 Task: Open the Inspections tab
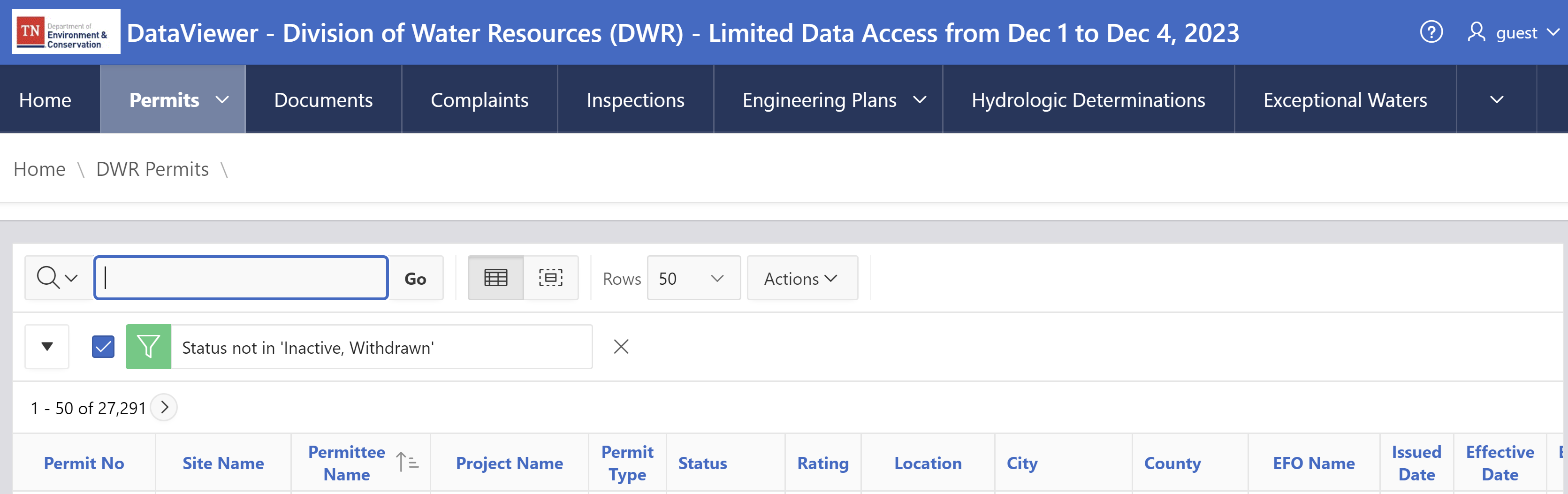pyautogui.click(x=635, y=100)
